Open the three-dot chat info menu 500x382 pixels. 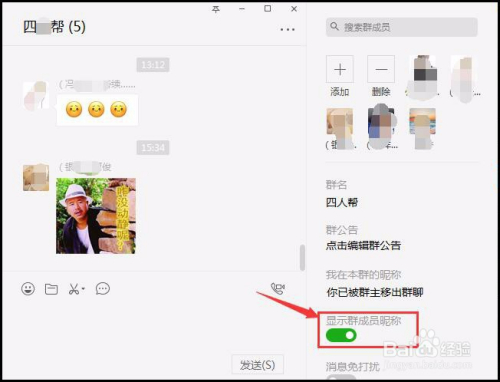287,30
